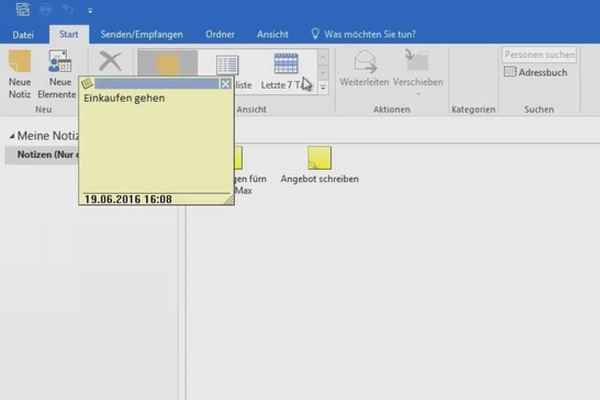Delete selected note with the X icon
This screenshot has width=600, height=400.
coord(110,61)
